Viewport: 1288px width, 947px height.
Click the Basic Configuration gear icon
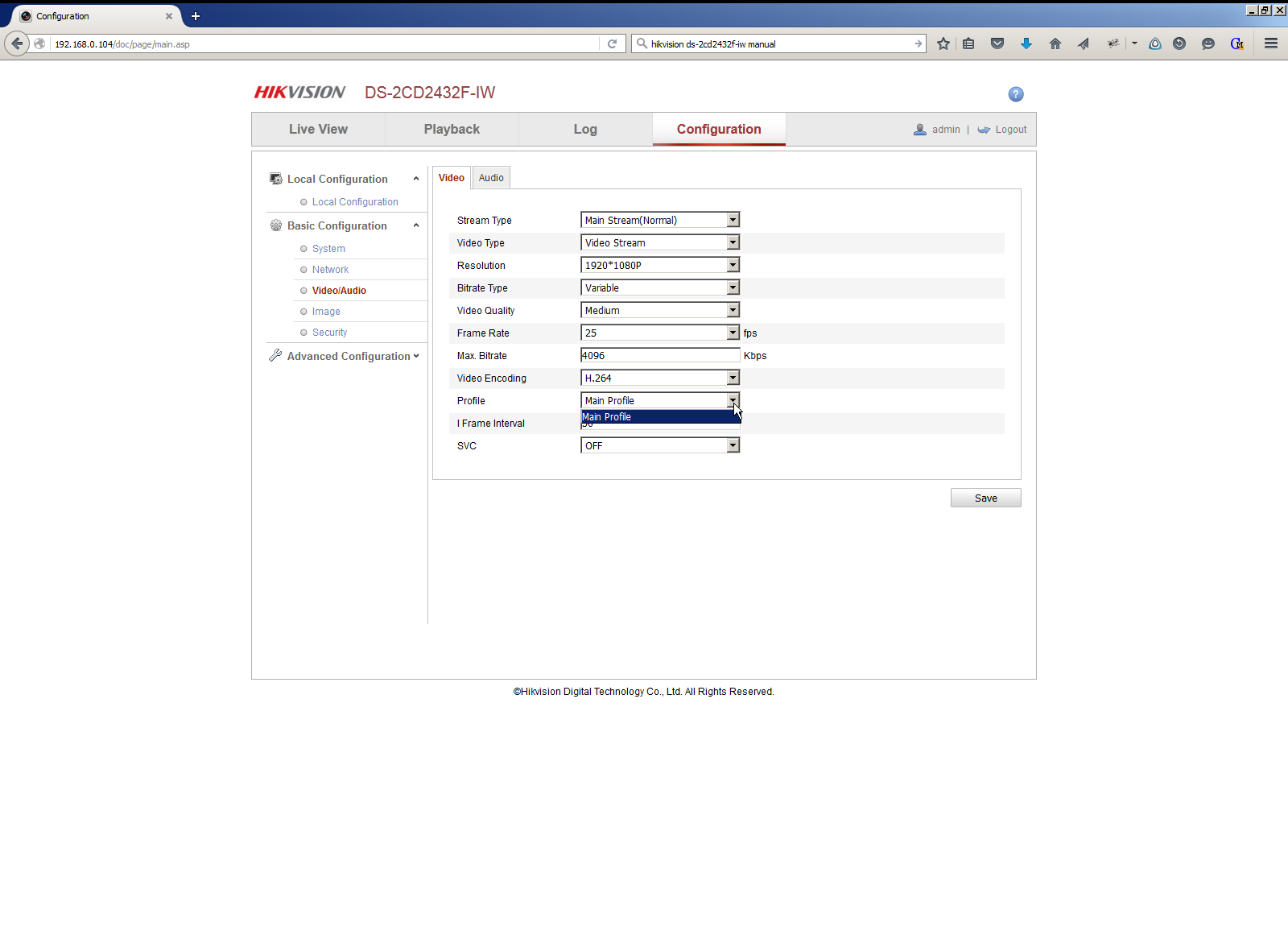pos(276,225)
